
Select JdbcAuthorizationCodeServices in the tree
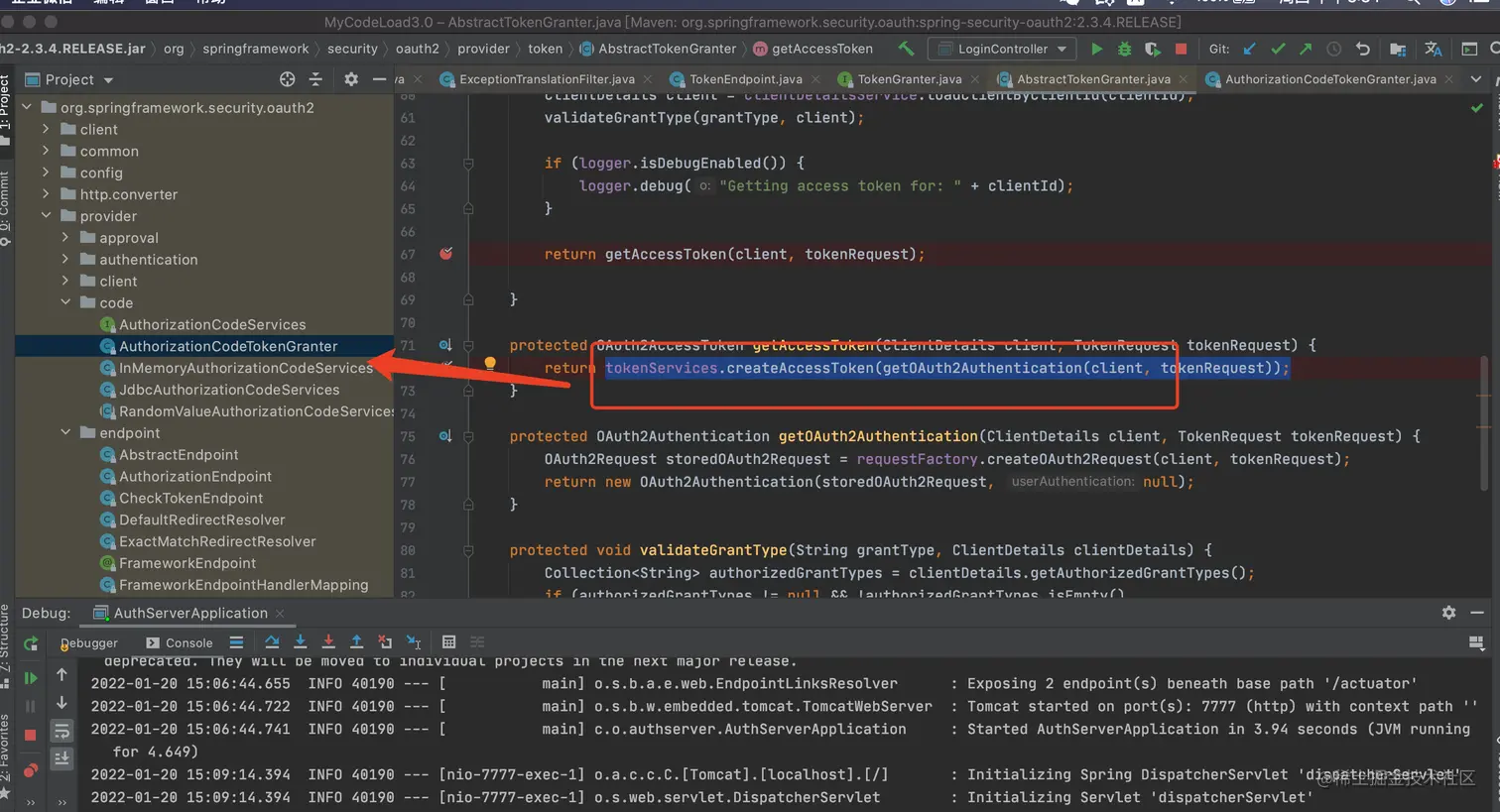point(219,390)
